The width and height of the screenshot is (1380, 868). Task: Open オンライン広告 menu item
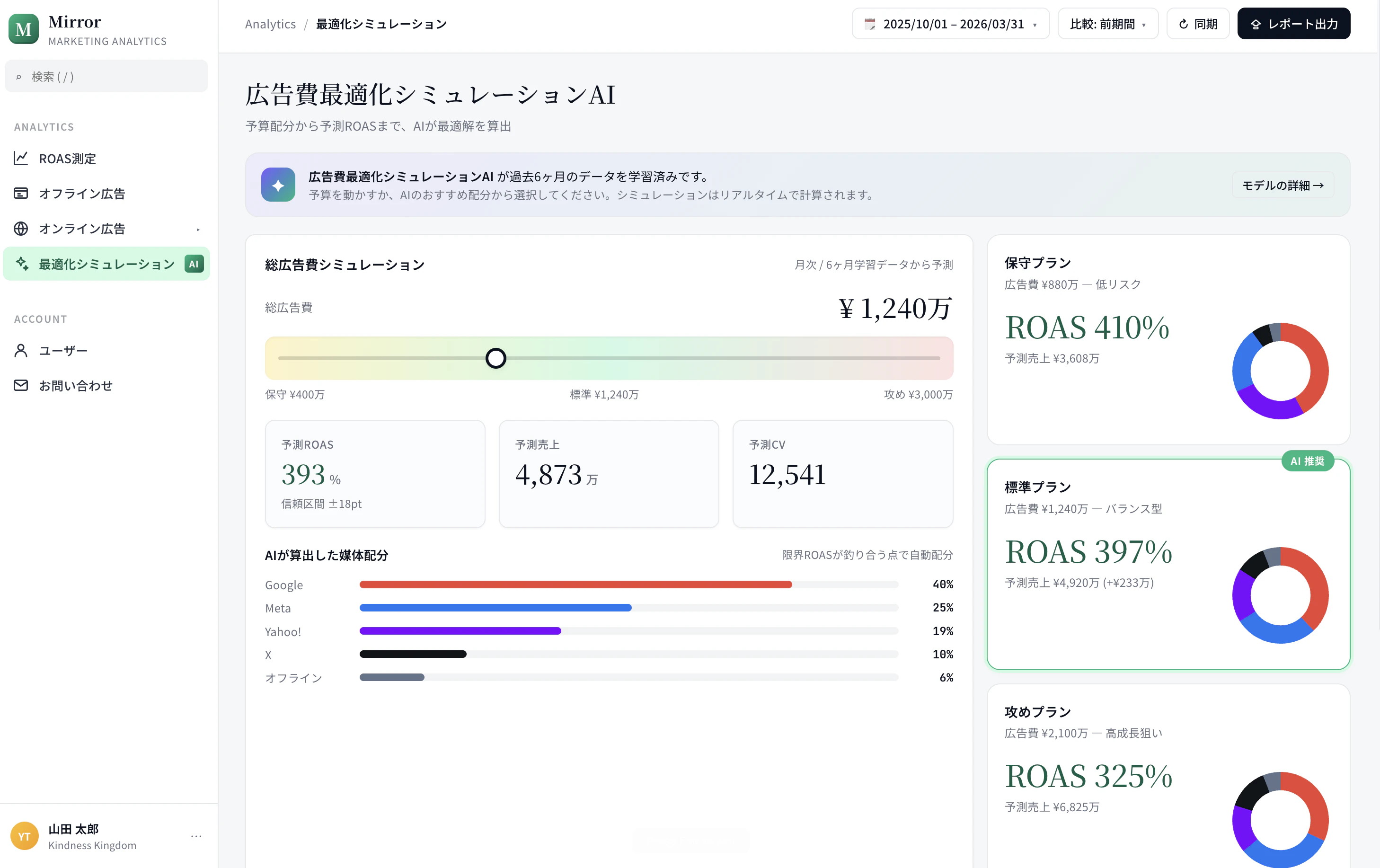click(106, 229)
